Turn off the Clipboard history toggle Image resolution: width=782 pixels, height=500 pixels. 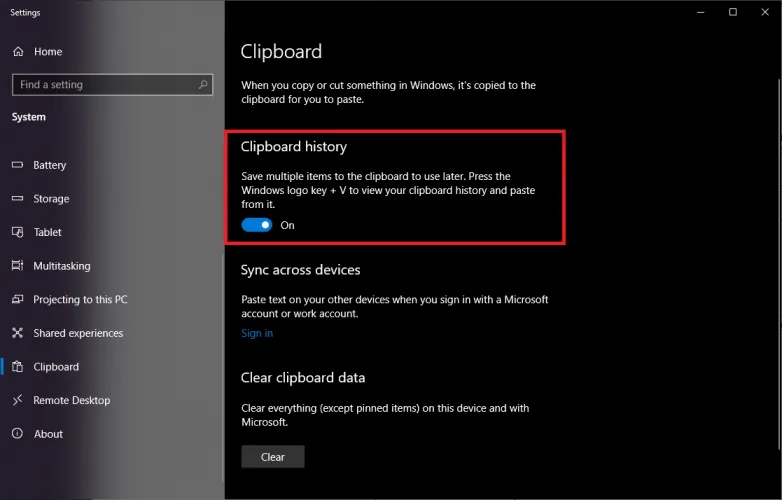pos(257,225)
